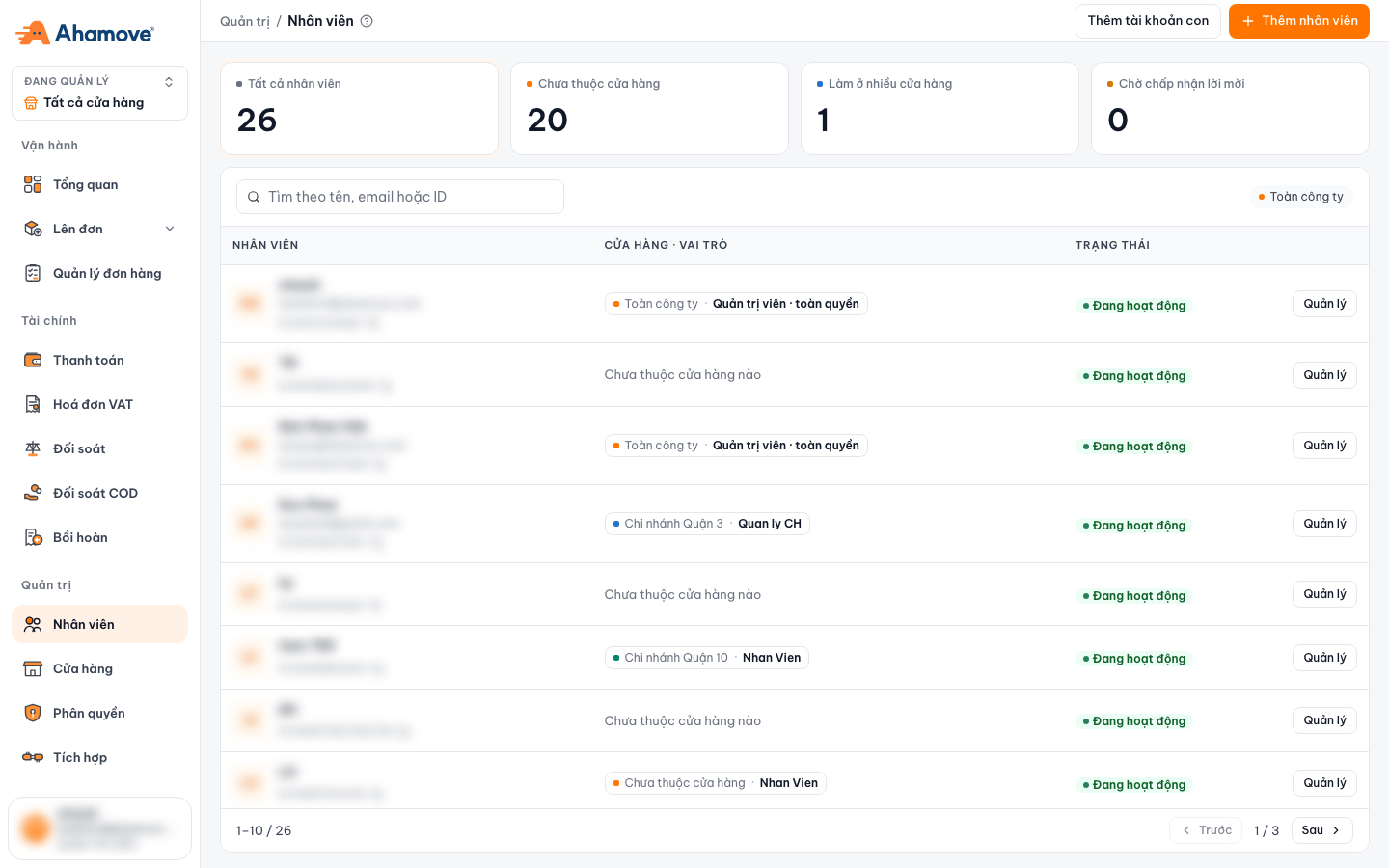This screenshot has width=1389, height=868.
Task: Click Quản lý for Chi nhánh Quận 10 row
Action: point(1324,658)
